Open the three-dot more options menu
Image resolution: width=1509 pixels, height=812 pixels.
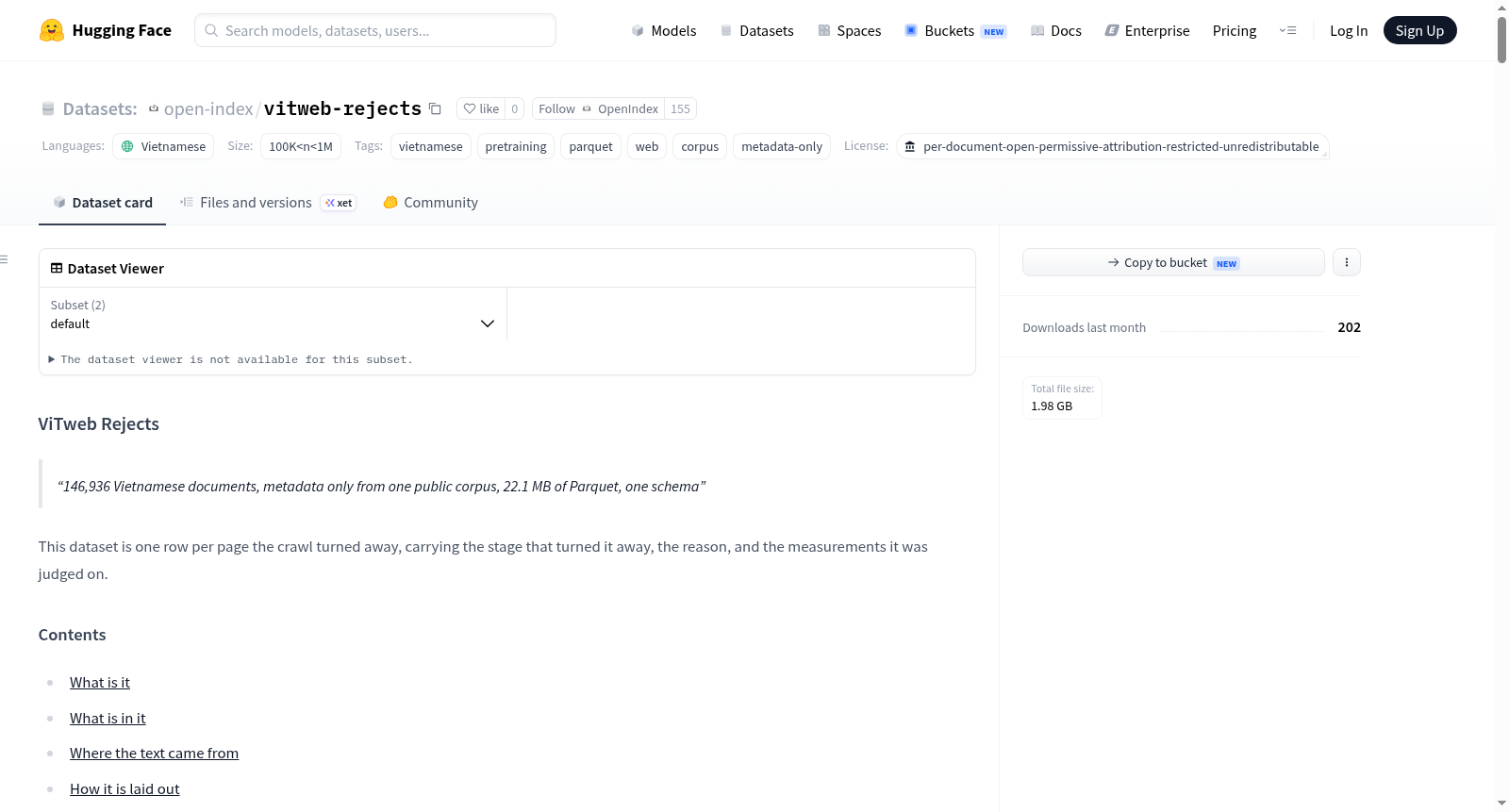tap(1347, 262)
